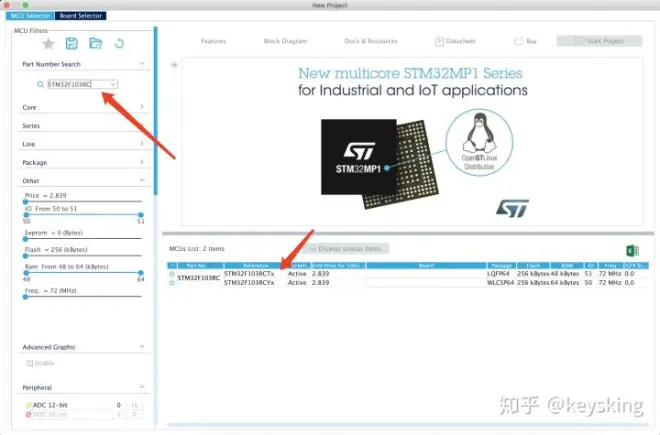This screenshot has height=435, width=660.
Task: Click the 48 kBytes RAM cell
Action: click(565, 274)
